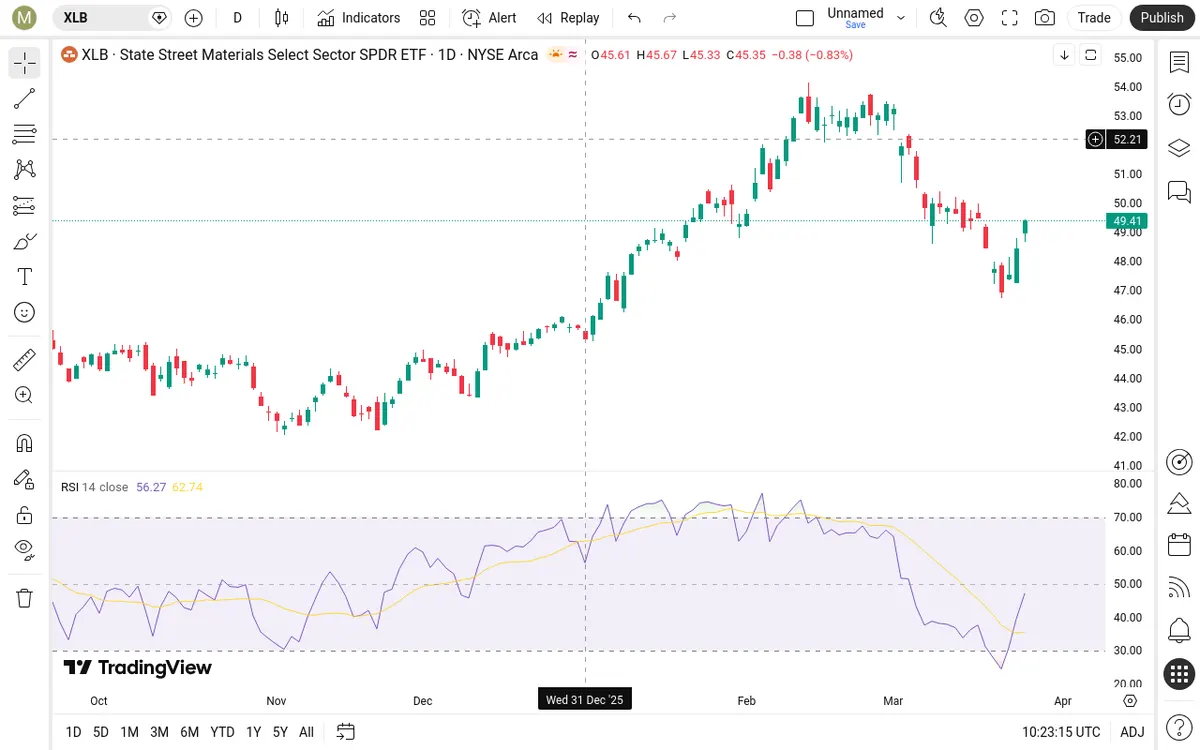This screenshot has height=750, width=1200.
Task: Open the notifications bell
Action: (1179, 631)
